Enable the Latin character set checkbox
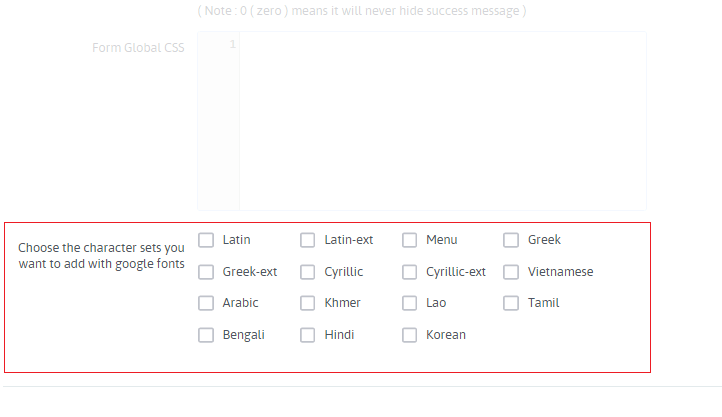 tap(206, 240)
